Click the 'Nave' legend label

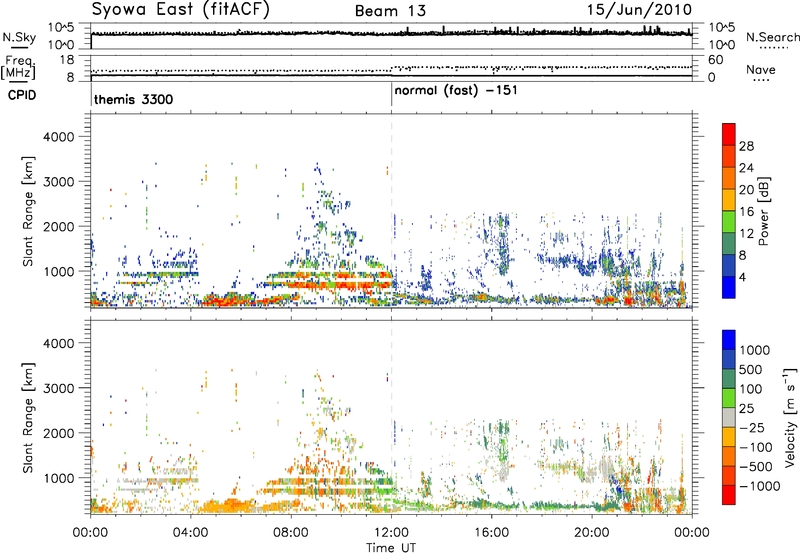click(761, 69)
